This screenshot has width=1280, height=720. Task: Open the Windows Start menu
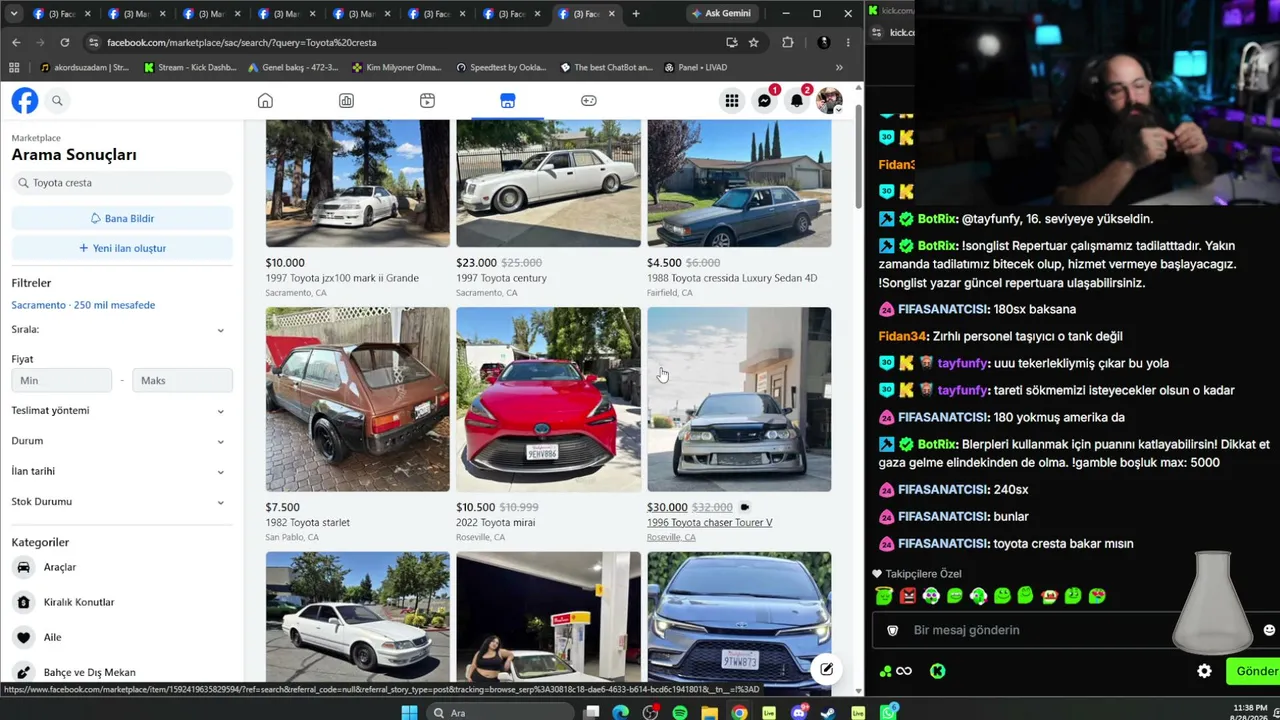tap(409, 712)
